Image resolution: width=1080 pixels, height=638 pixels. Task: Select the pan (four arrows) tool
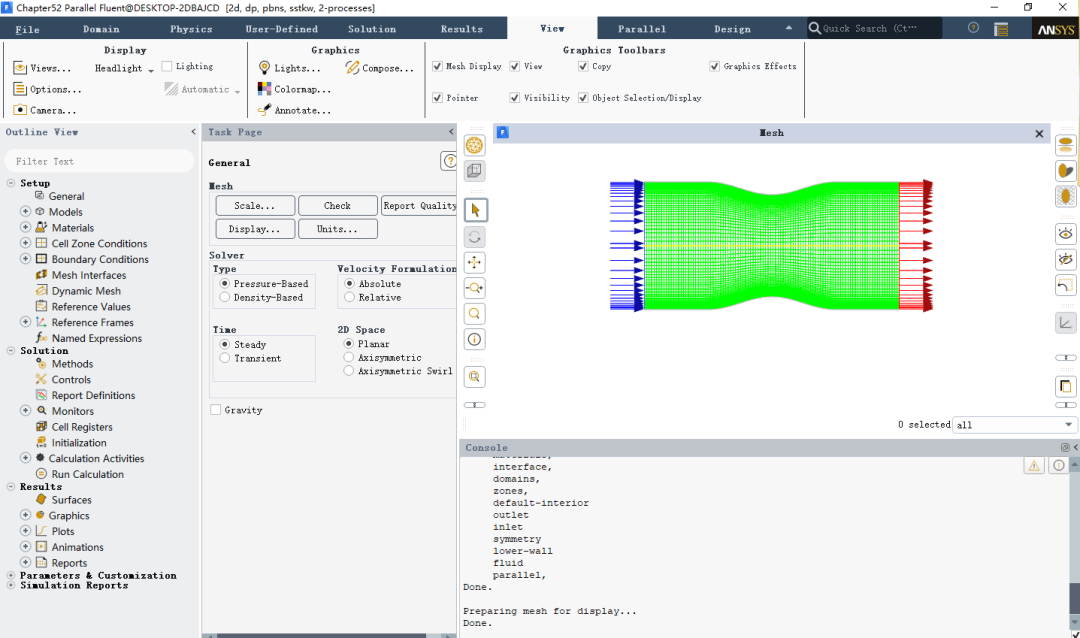475,263
